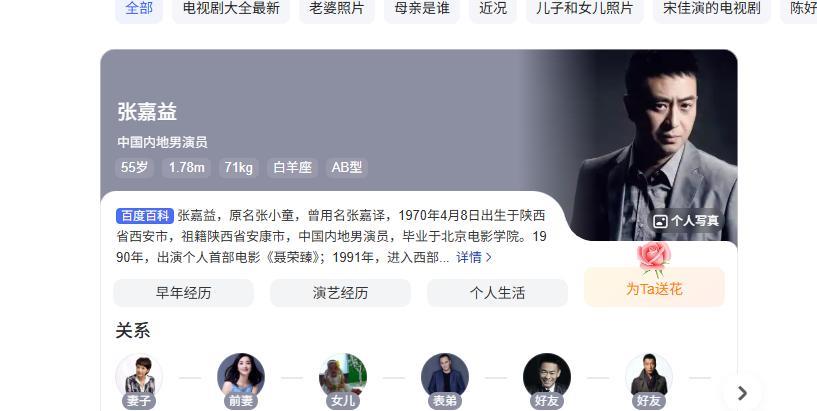This screenshot has width=817, height=411.
Task: Open the 个人生活 section button
Action: point(497,293)
